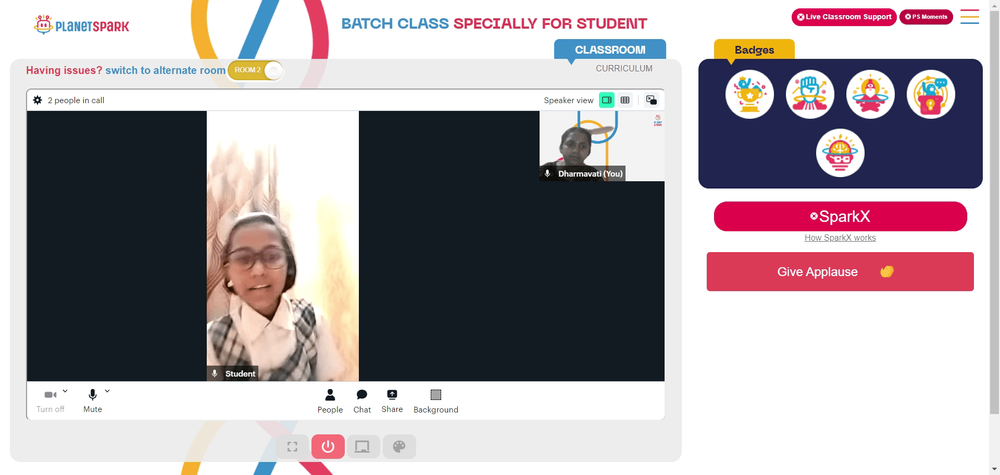Open the hamburger menu
The height and width of the screenshot is (475, 1000).
pos(969,17)
